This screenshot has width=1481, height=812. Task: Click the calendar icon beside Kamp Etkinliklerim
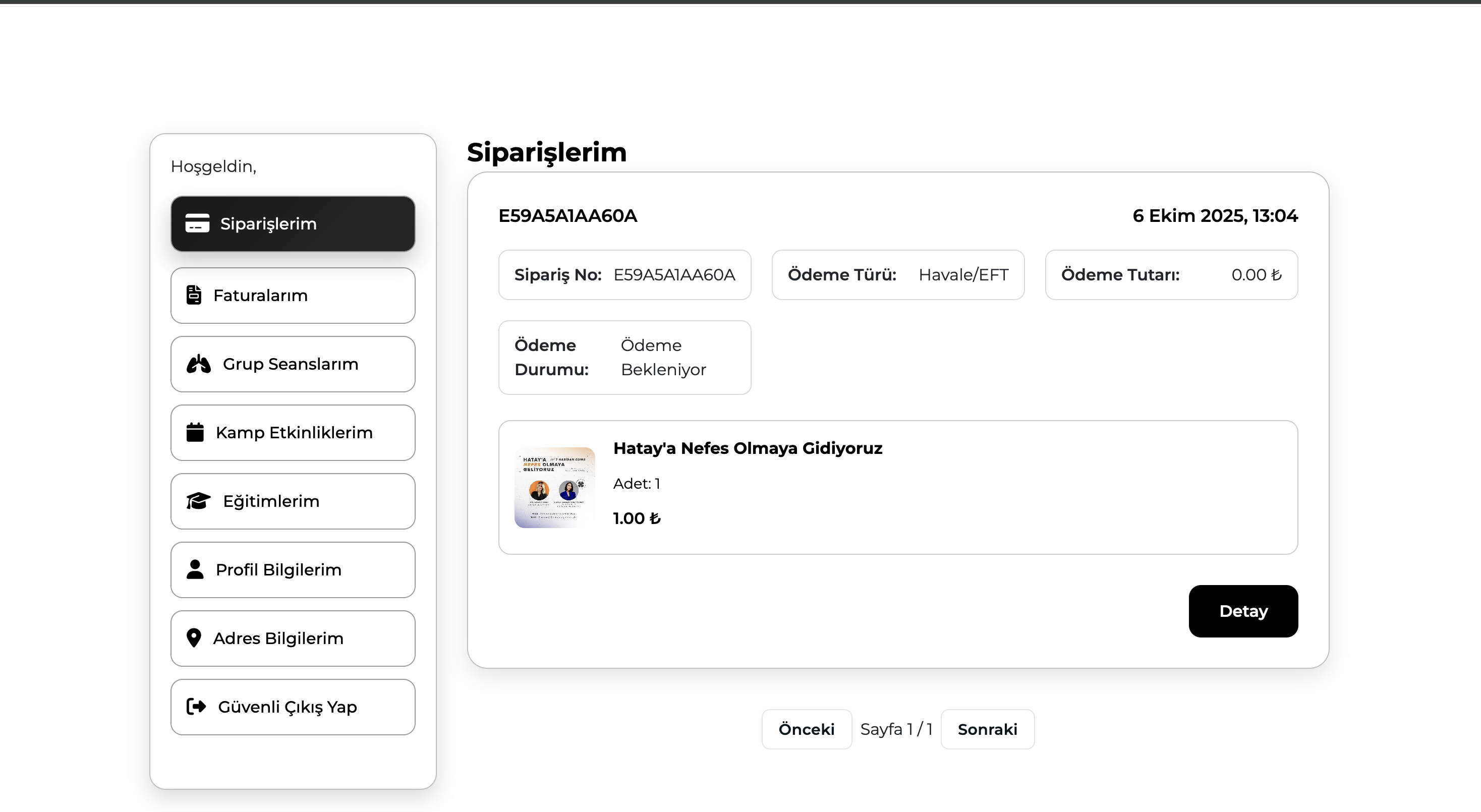(x=195, y=432)
